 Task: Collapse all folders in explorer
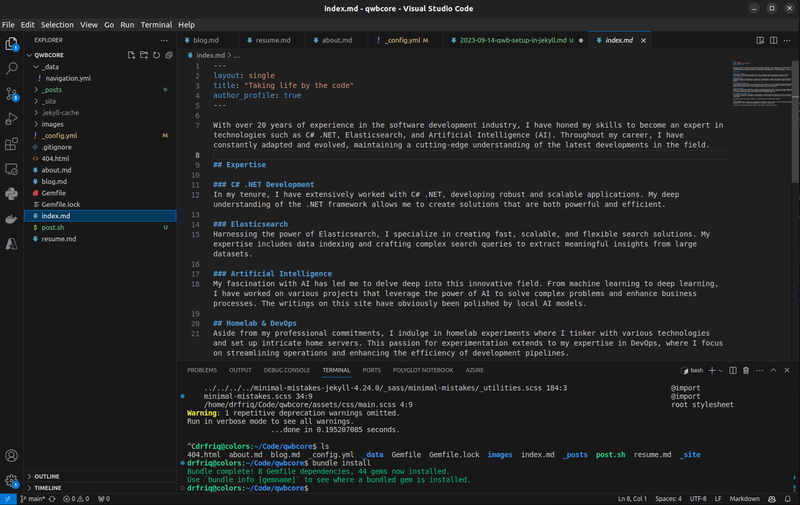pos(169,55)
